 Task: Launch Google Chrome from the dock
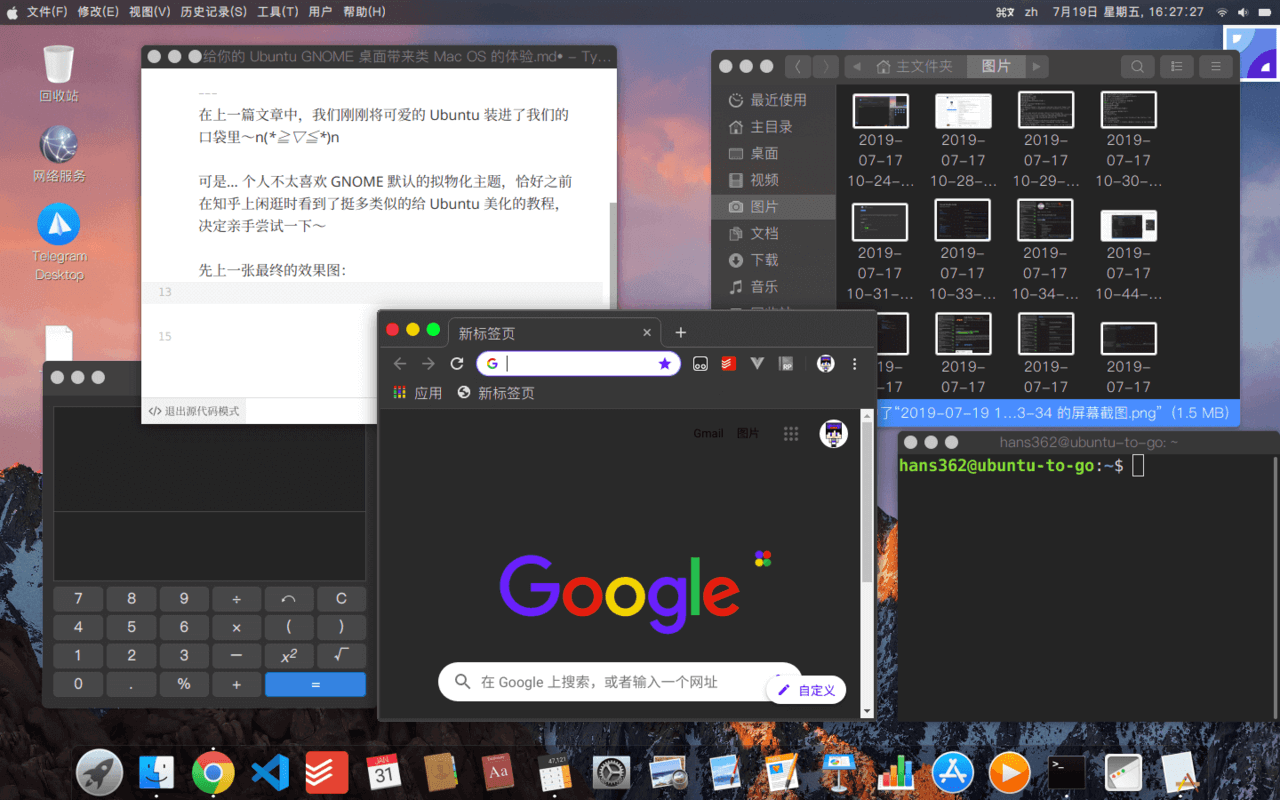click(213, 772)
